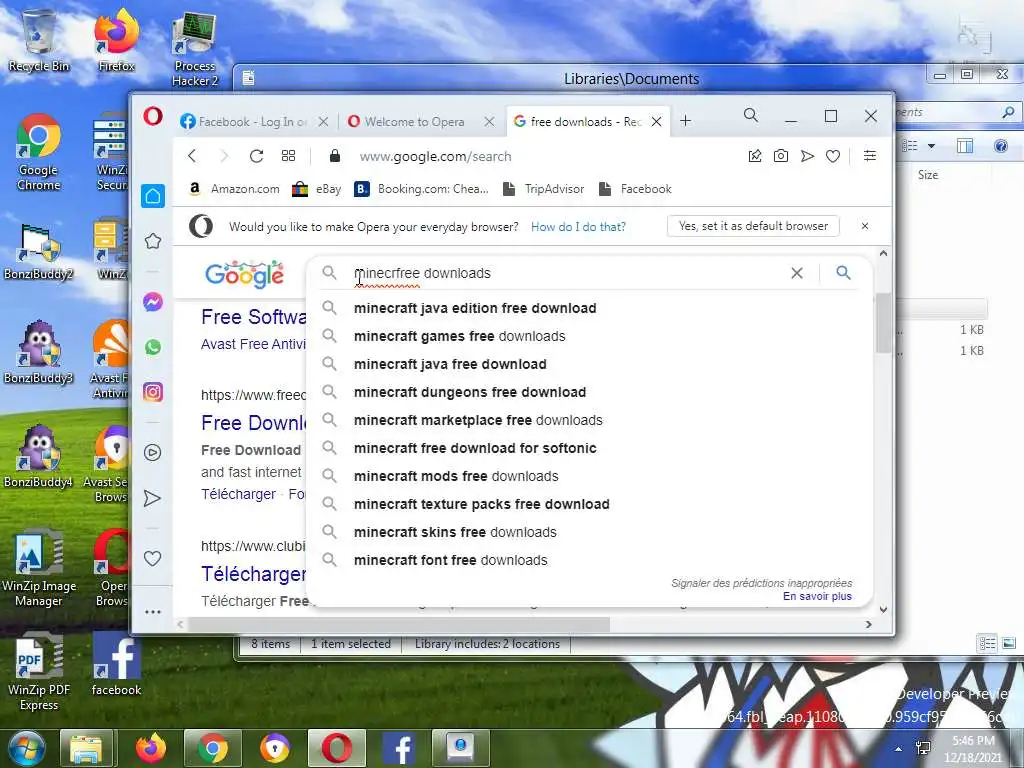Open the Facebook taskbar icon

(x=399, y=748)
